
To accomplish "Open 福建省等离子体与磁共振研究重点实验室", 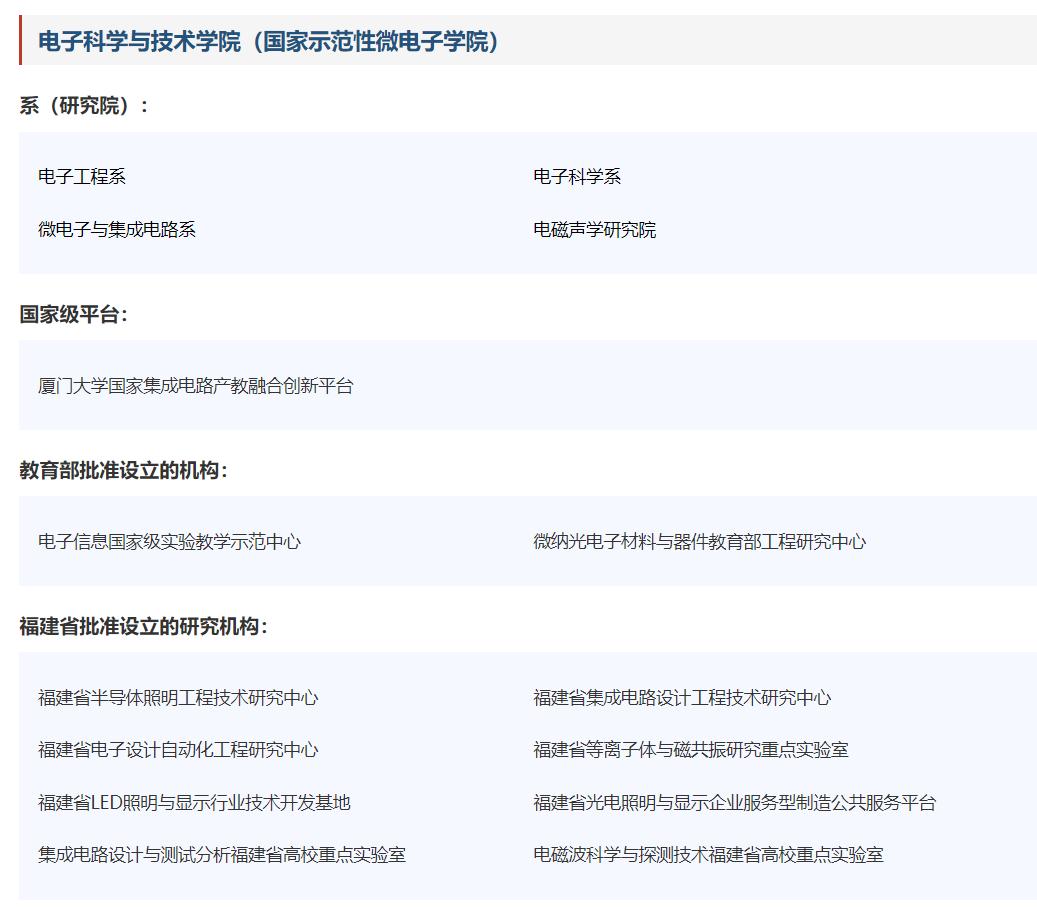I will pos(690,750).
